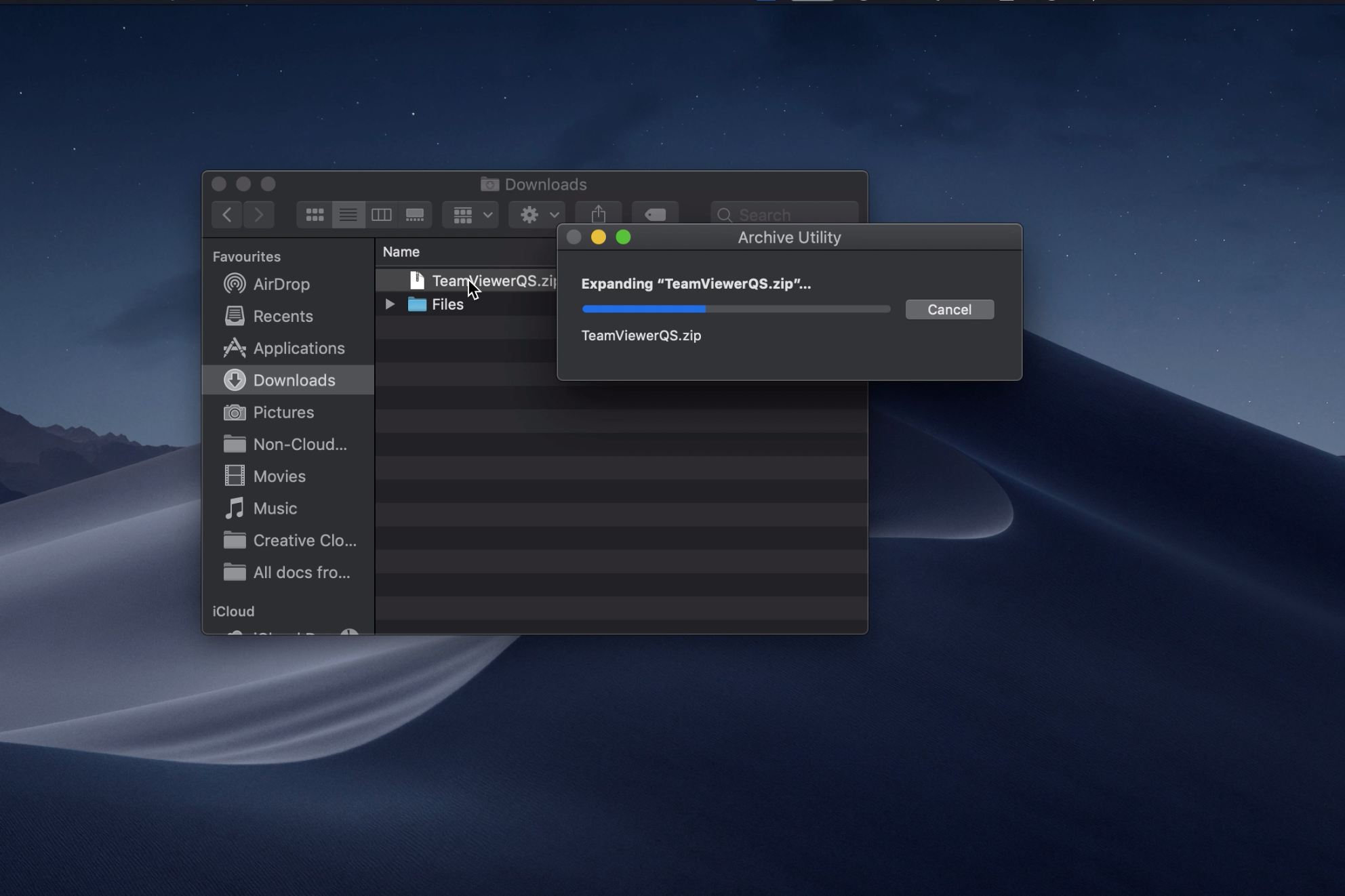
Task: Open the Pictures sidebar item
Action: [x=283, y=413]
